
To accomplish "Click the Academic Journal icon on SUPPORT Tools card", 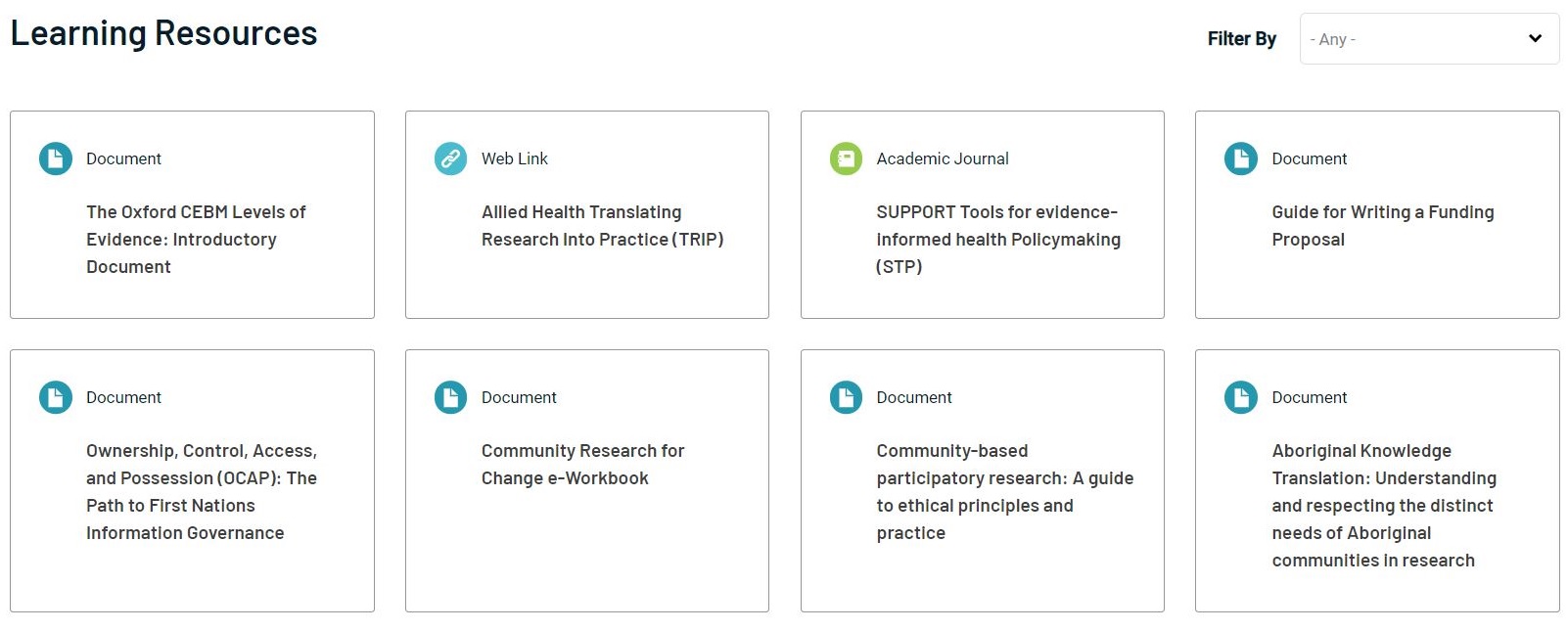I will (x=845, y=158).
